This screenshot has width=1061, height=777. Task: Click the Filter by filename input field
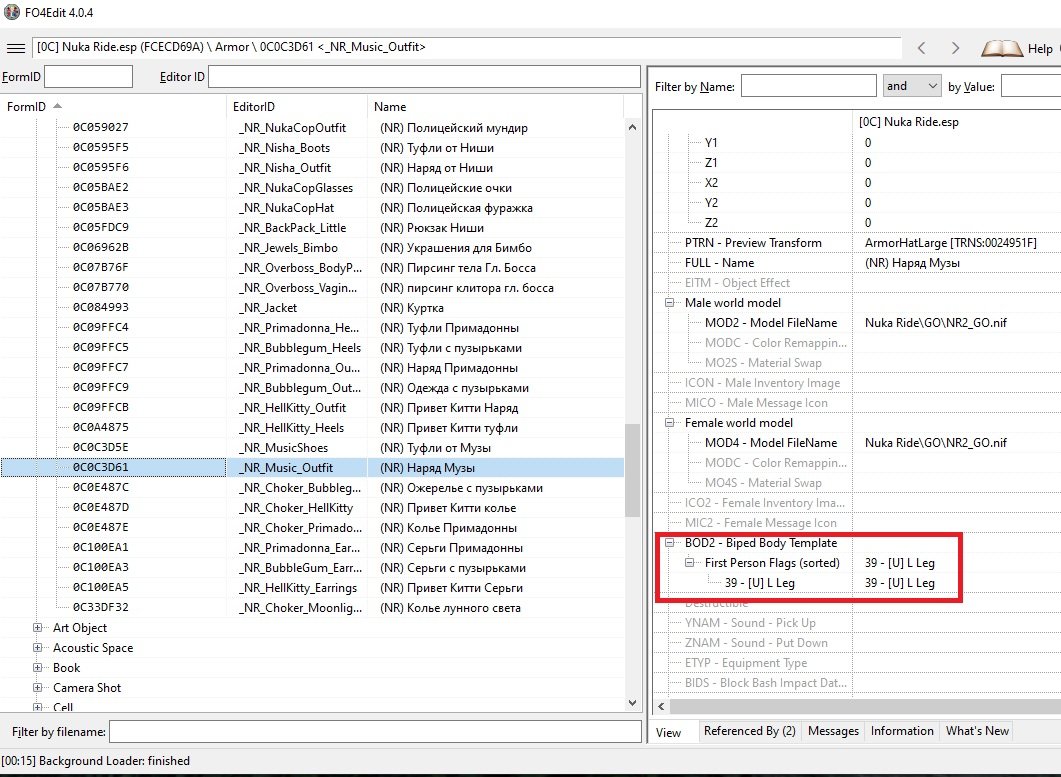[x=374, y=732]
